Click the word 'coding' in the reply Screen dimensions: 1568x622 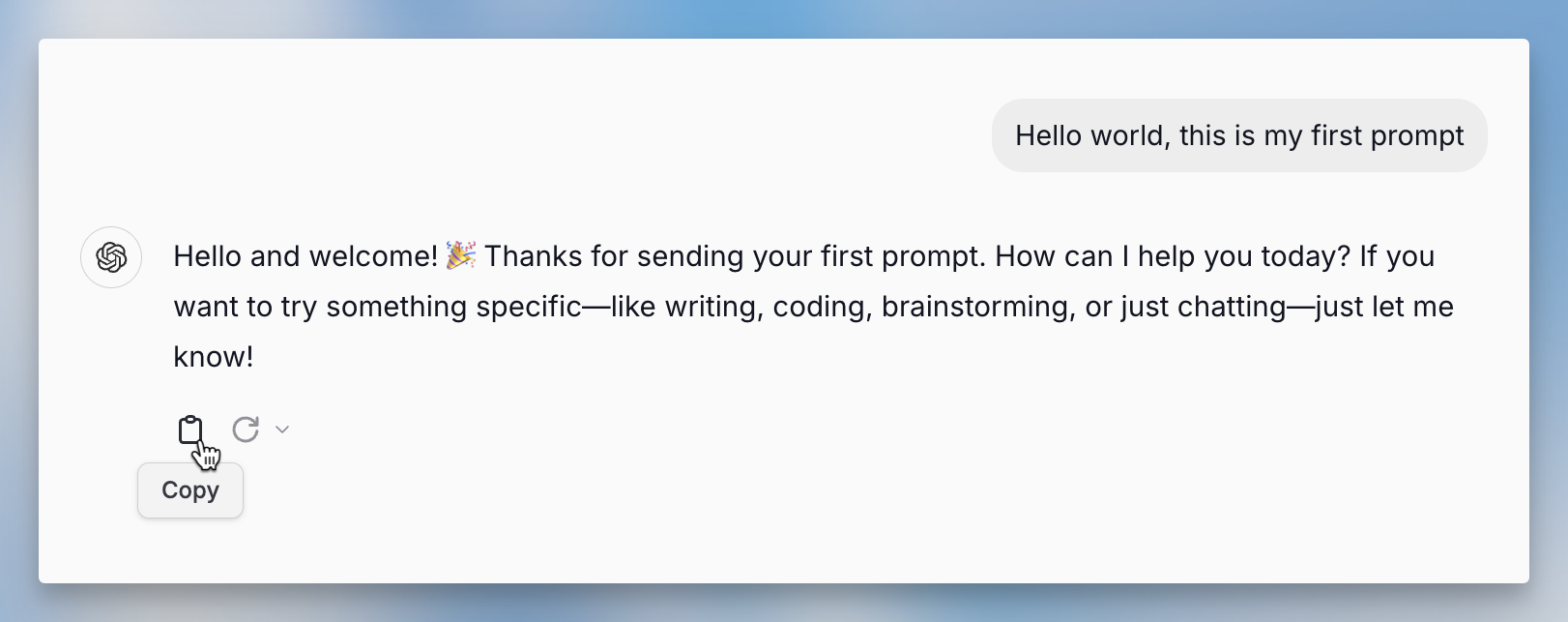tap(818, 307)
